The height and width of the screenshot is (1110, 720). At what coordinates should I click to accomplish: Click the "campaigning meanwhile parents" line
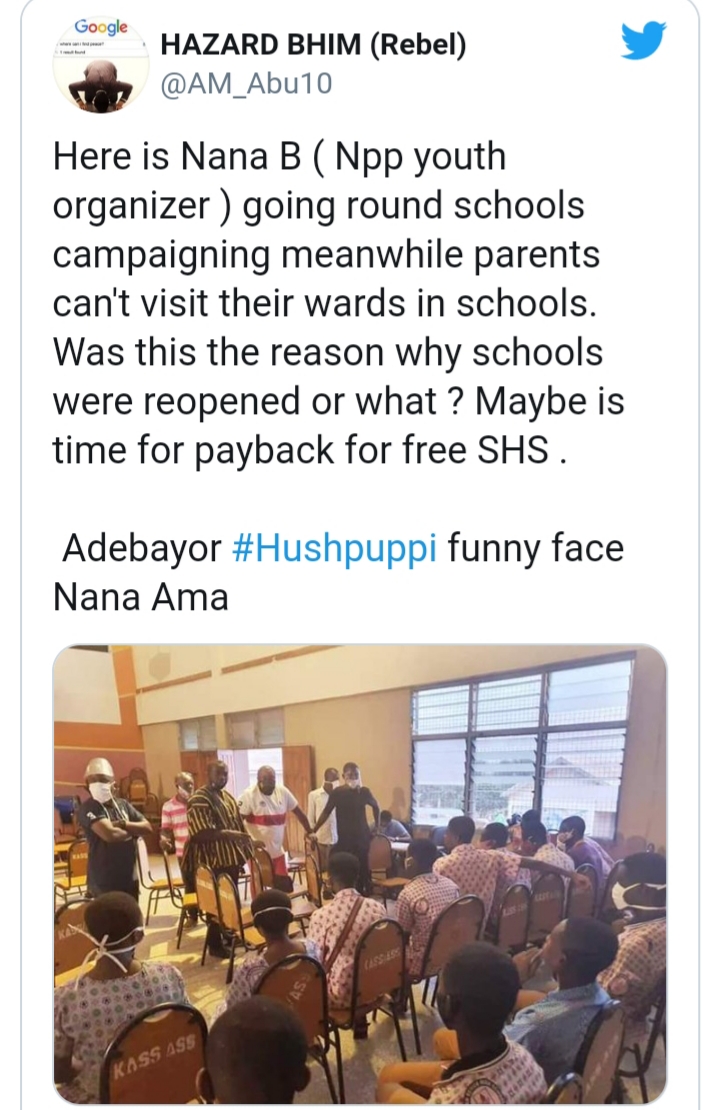[326, 255]
